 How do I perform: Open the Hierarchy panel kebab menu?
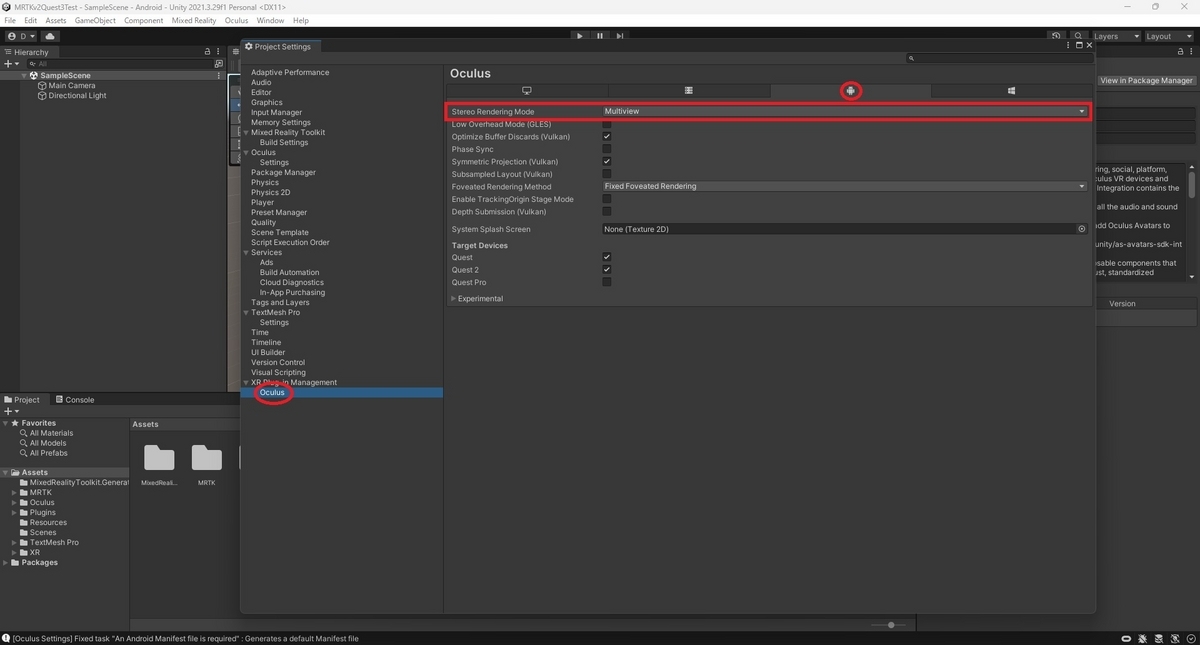click(x=219, y=52)
